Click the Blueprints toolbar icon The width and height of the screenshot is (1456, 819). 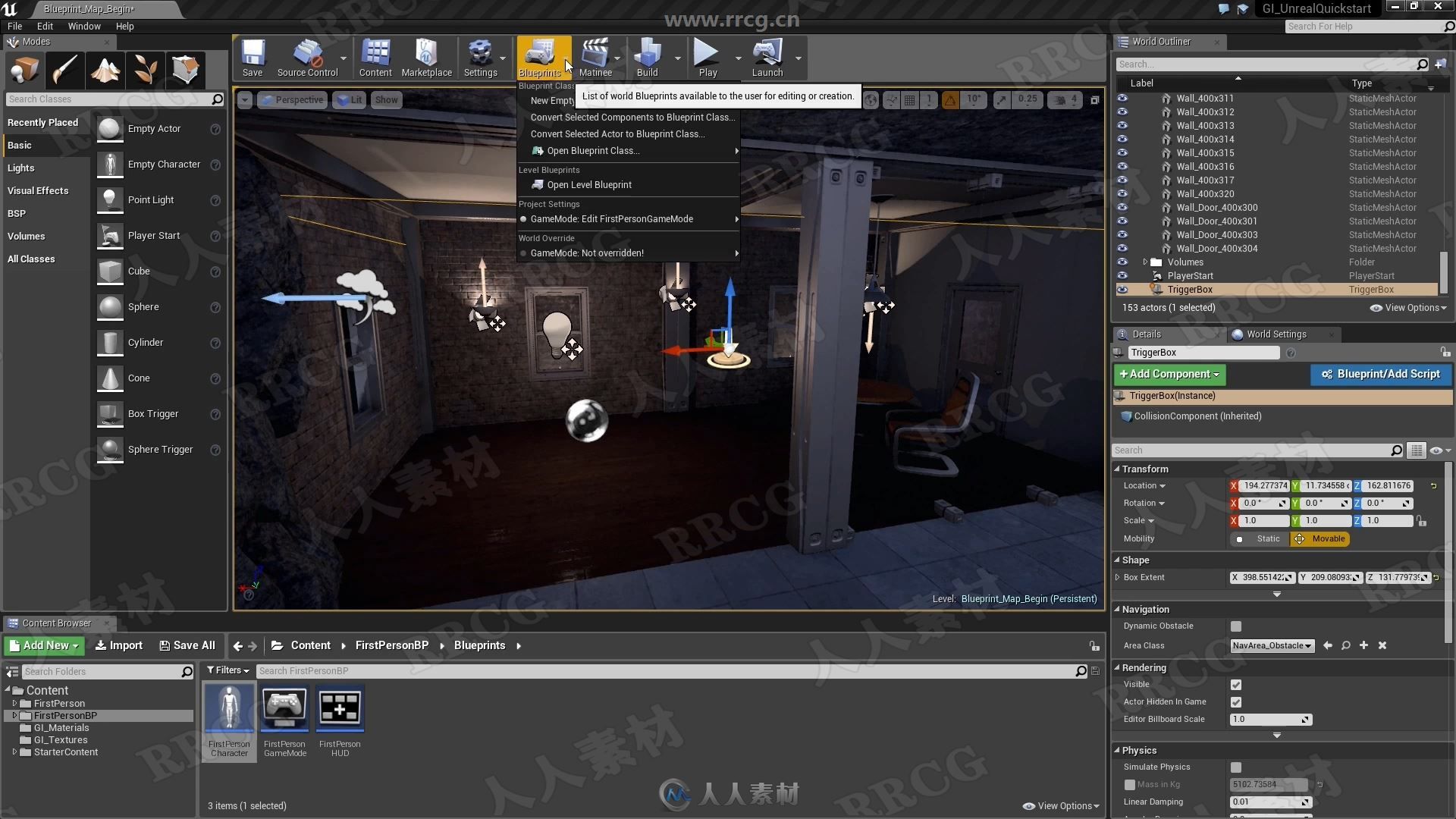(x=539, y=58)
